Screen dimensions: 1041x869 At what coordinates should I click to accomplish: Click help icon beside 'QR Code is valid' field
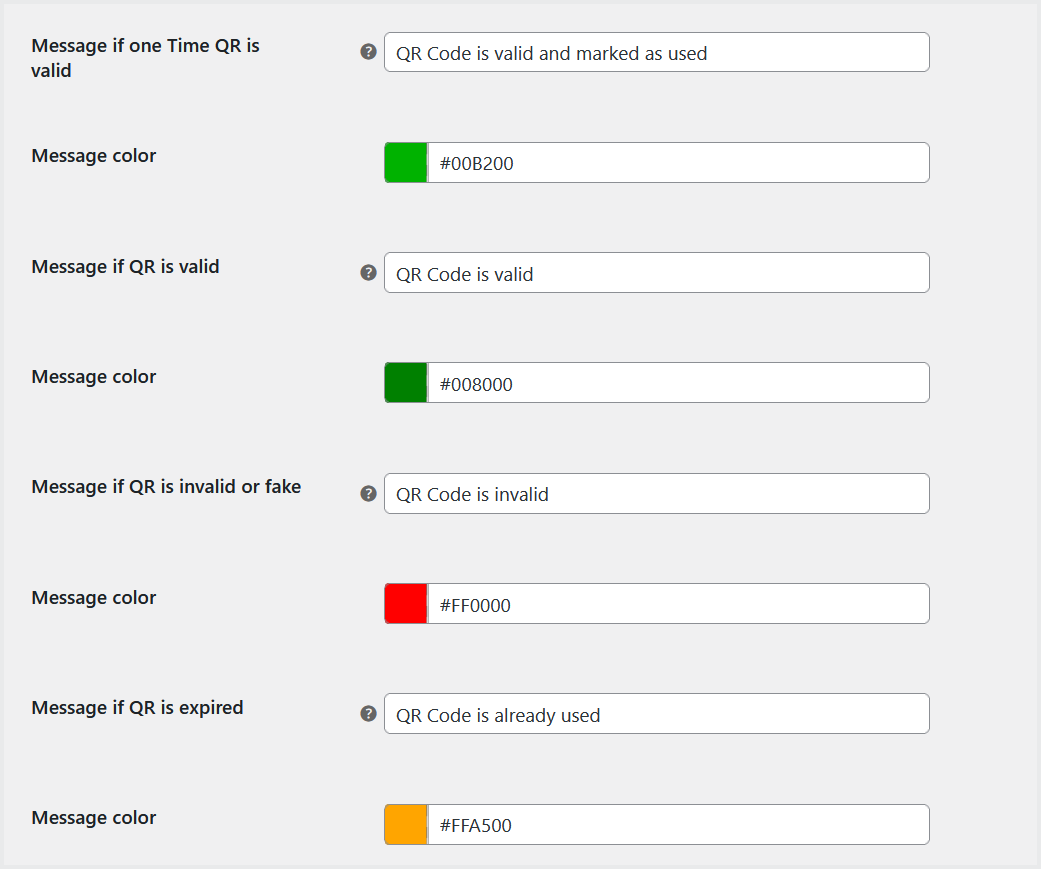(368, 273)
